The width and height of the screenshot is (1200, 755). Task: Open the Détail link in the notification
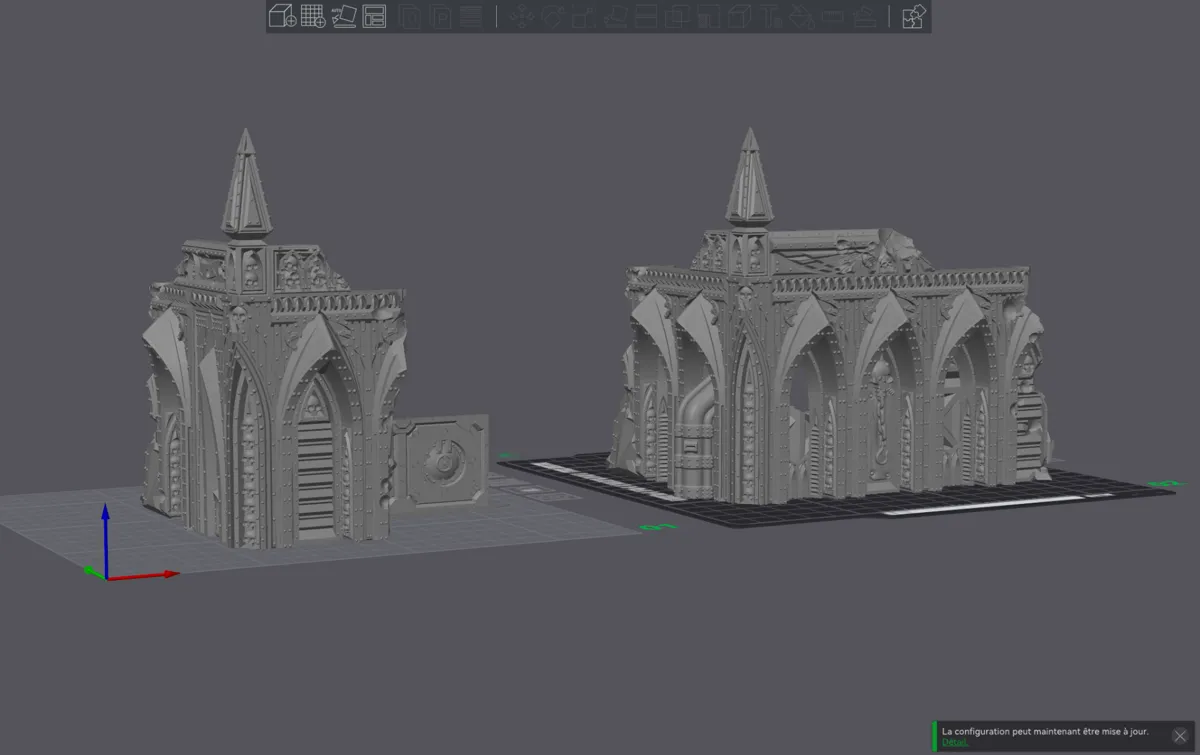point(954,742)
